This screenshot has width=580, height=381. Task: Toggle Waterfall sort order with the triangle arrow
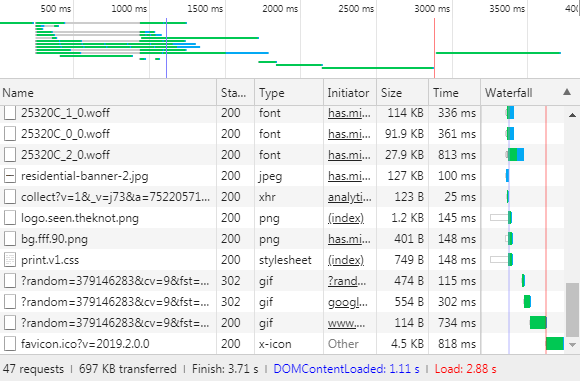pos(567,92)
